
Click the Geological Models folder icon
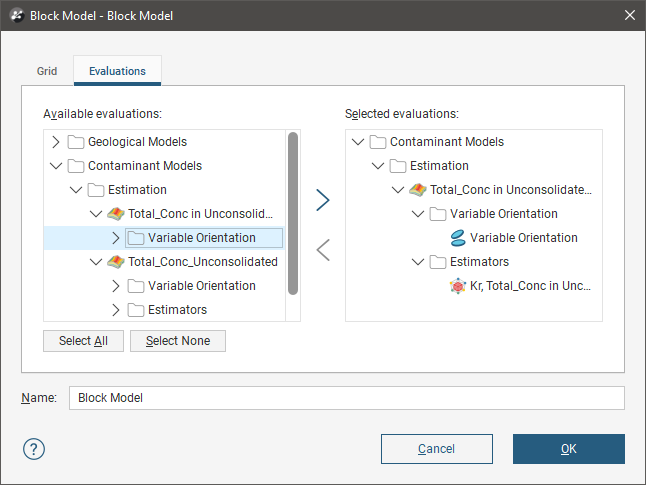point(76,142)
